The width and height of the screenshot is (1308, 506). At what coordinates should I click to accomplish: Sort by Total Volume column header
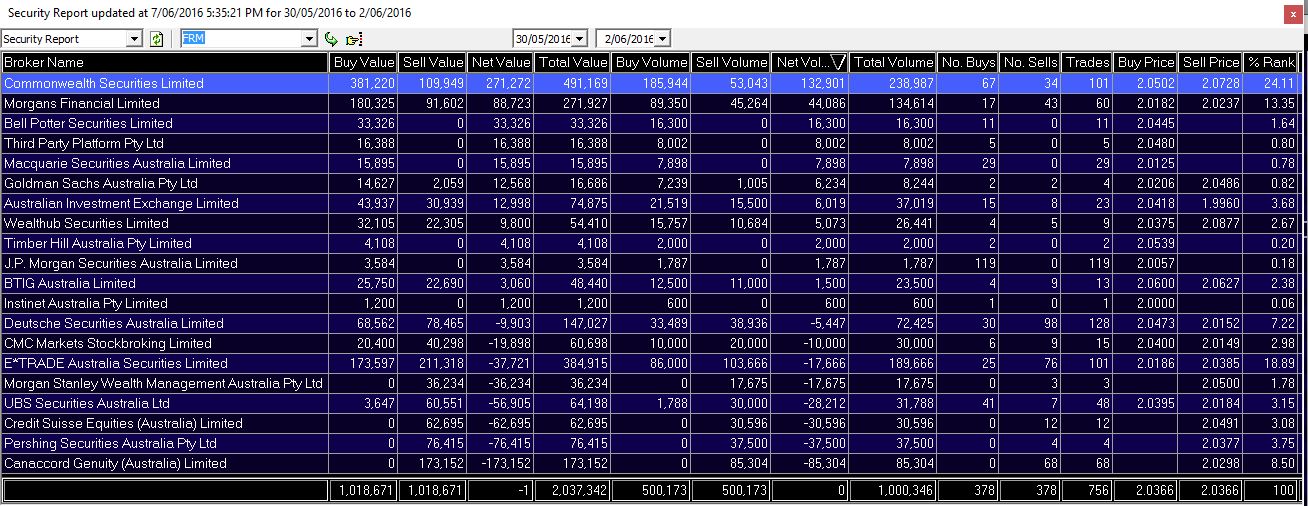coord(894,62)
